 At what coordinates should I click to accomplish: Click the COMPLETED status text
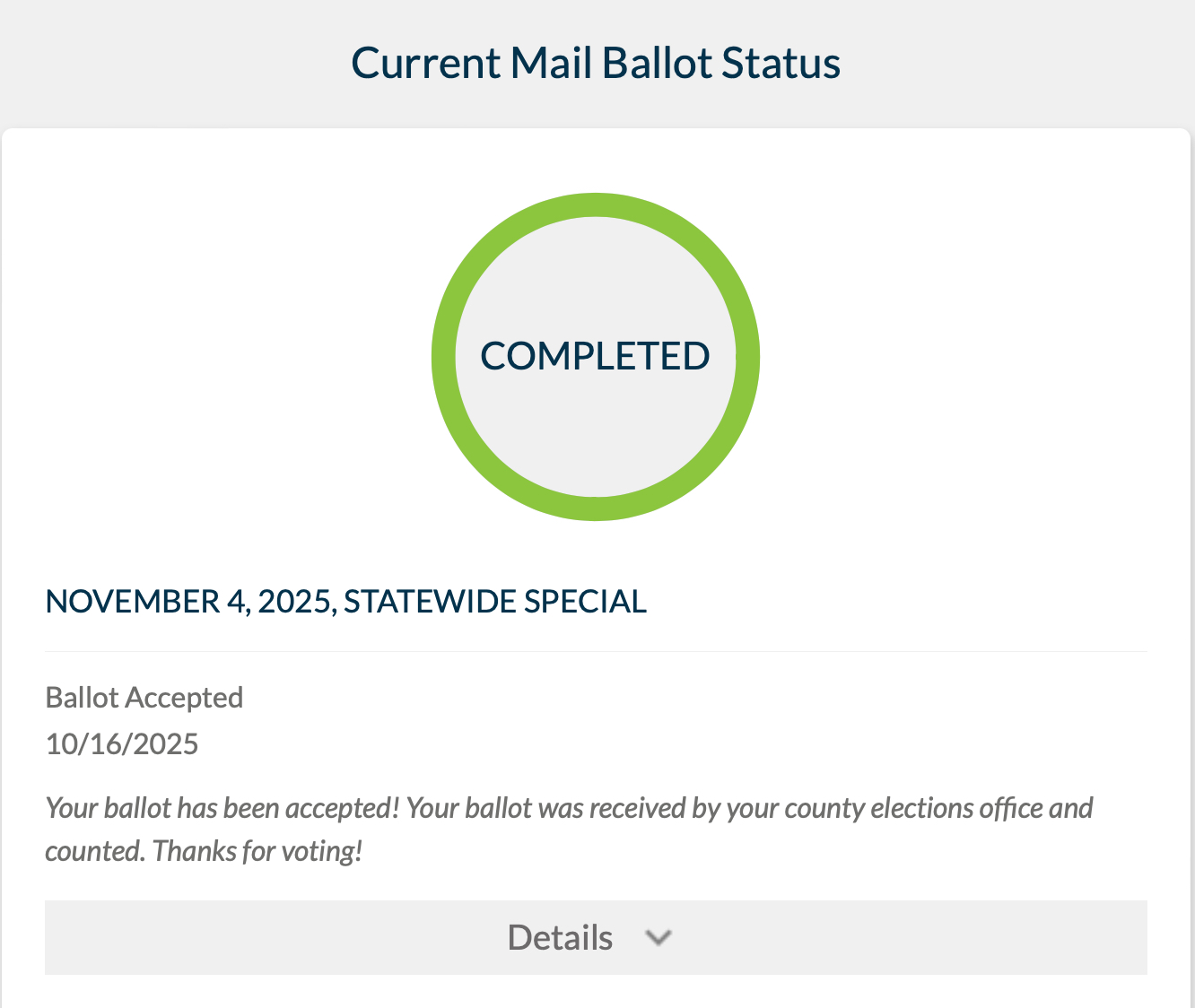point(595,356)
